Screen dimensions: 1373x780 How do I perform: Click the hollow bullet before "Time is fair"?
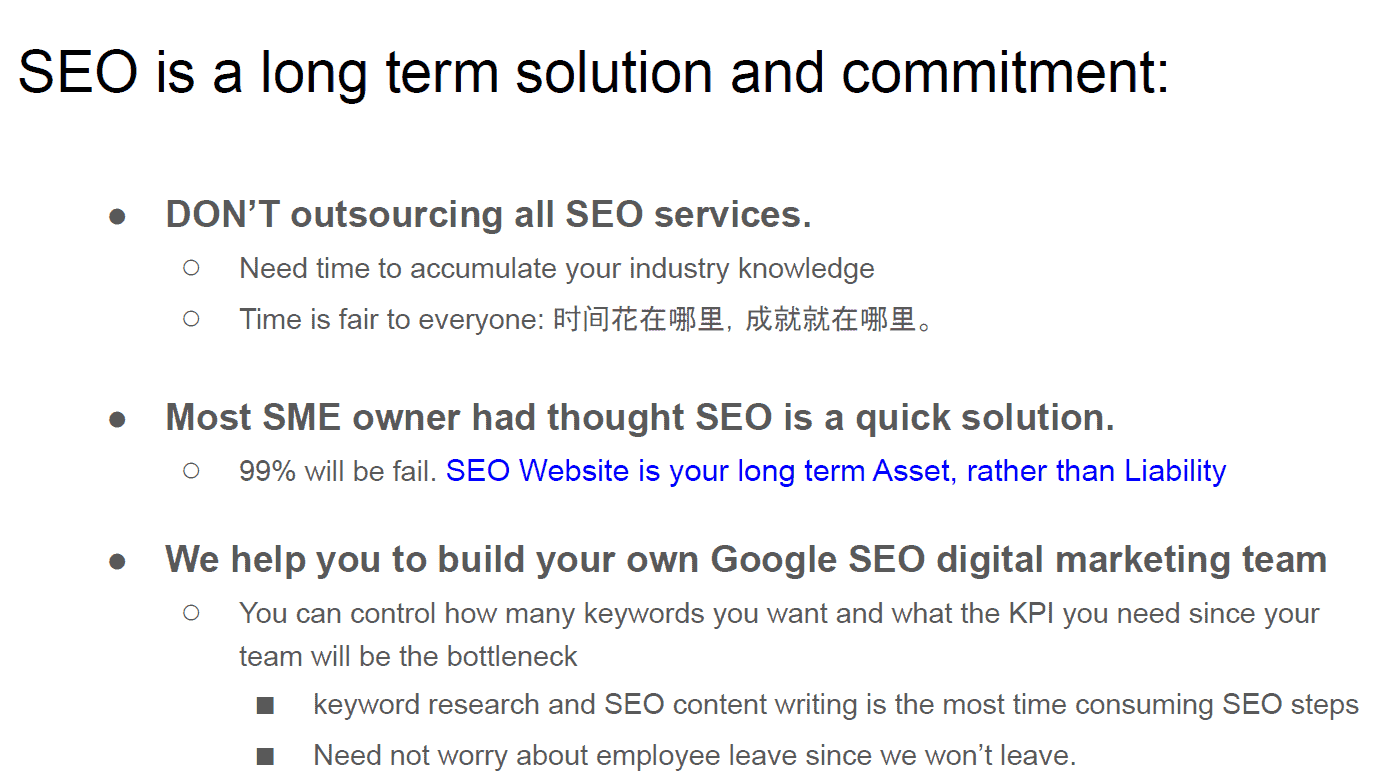(x=191, y=319)
